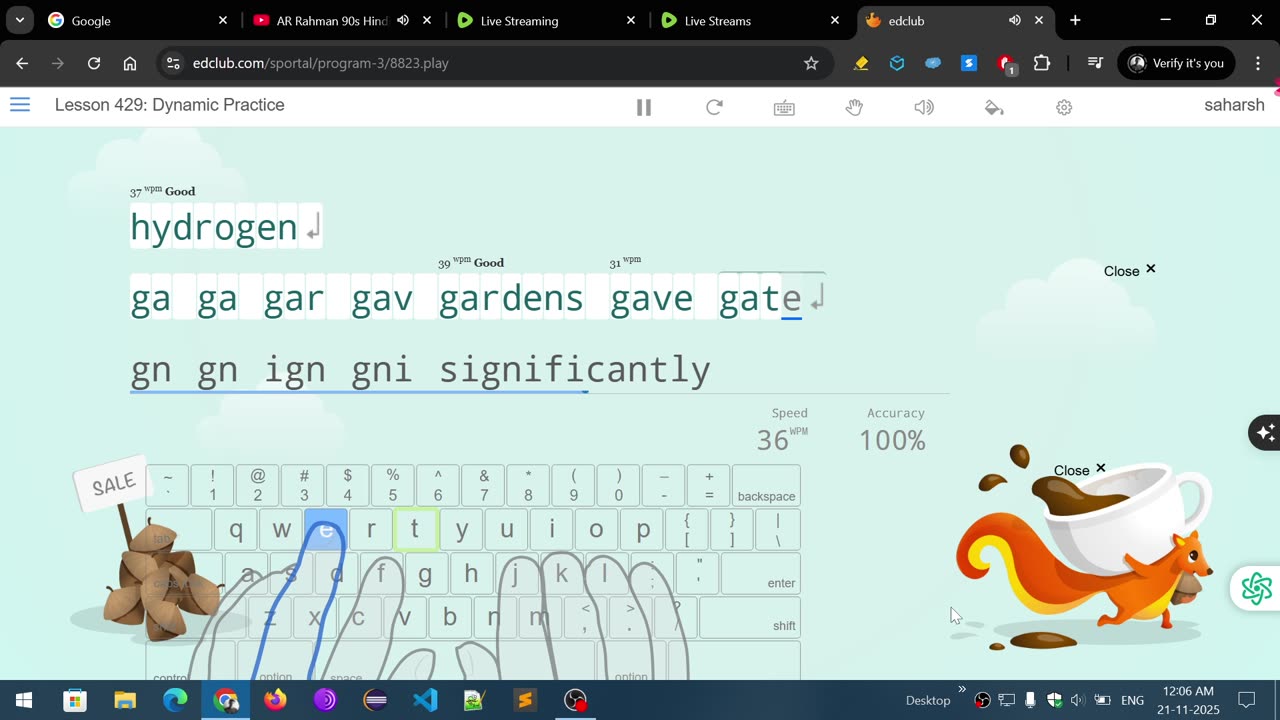
Task: Close the upper cloud banner ad
Action: (x=1130, y=271)
